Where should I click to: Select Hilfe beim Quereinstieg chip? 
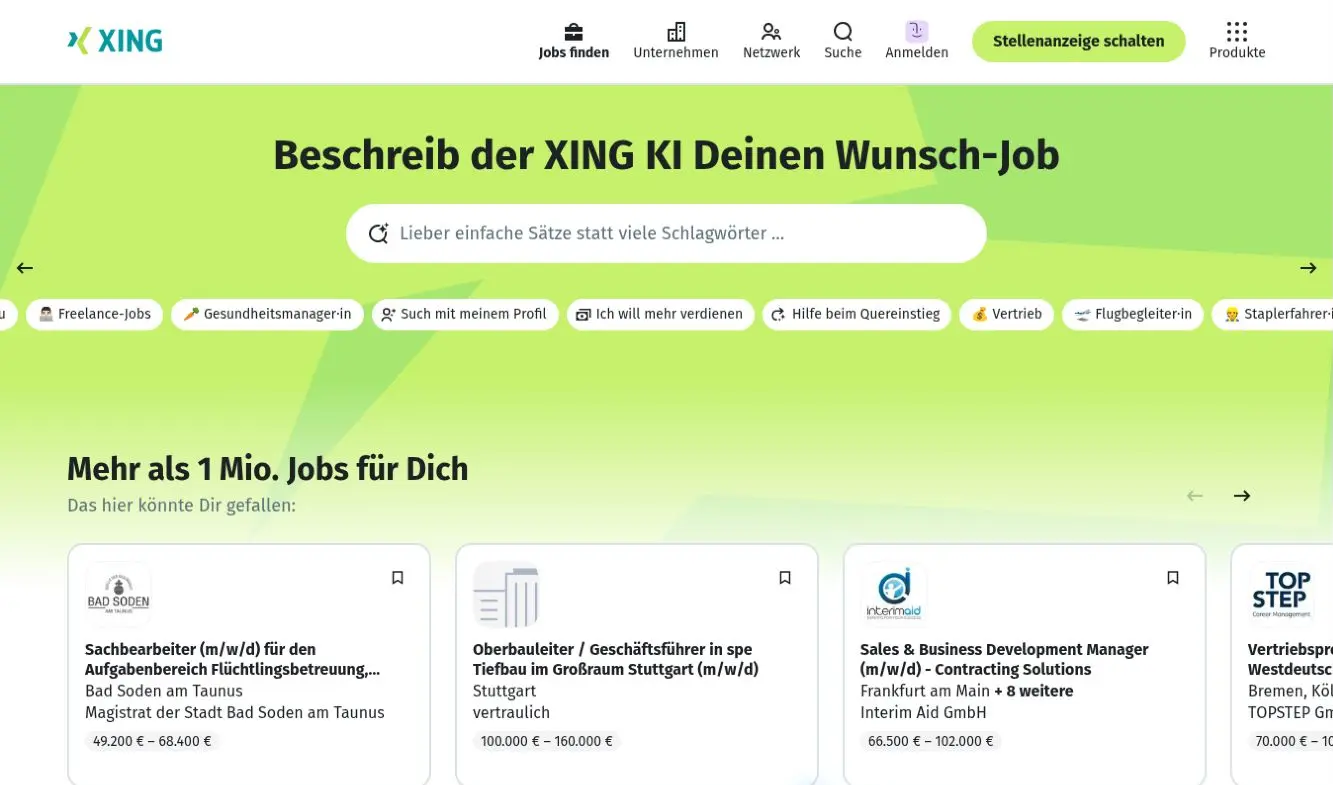(857, 314)
